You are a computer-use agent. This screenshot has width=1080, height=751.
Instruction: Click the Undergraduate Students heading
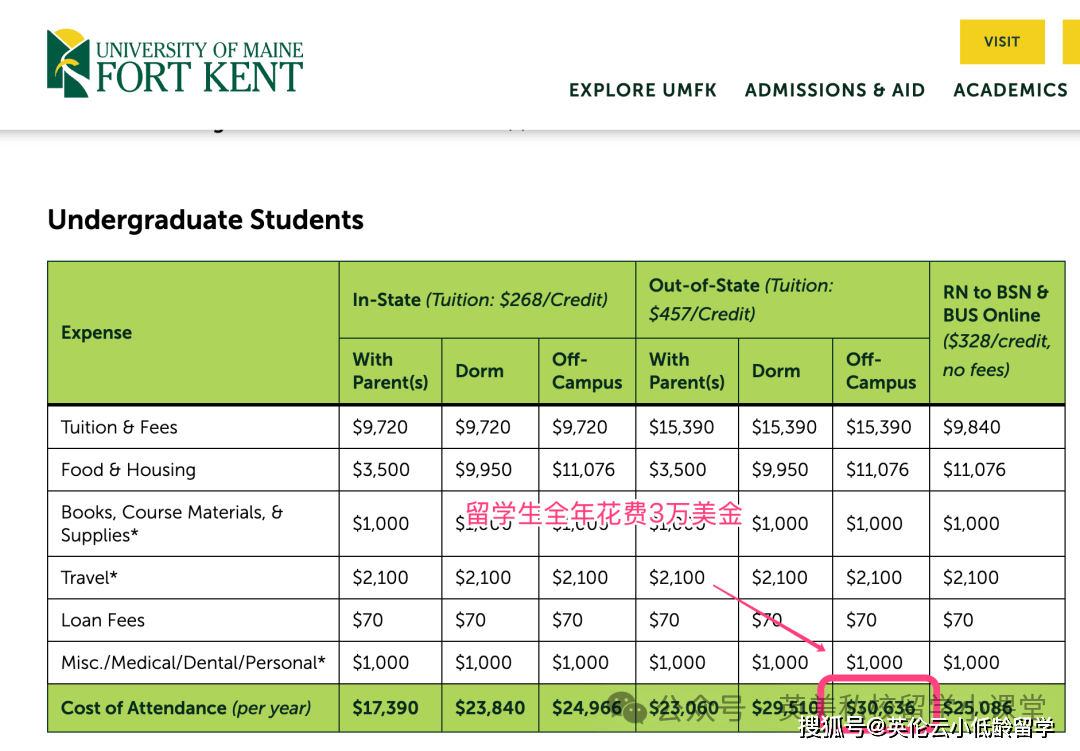point(205,220)
